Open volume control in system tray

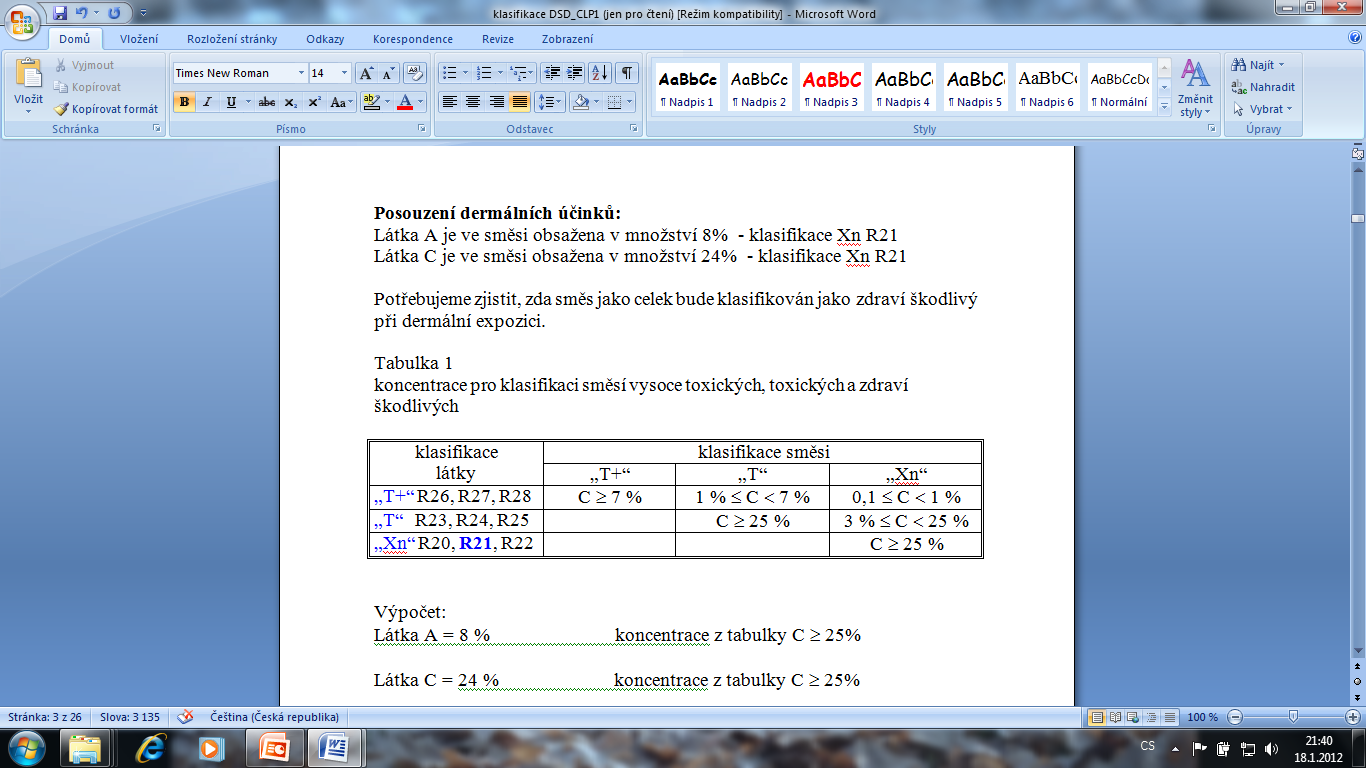click(x=1271, y=748)
